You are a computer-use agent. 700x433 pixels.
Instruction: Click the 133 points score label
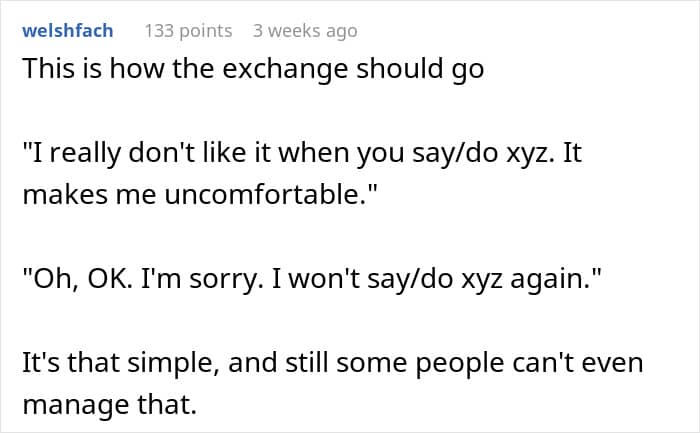pos(188,31)
